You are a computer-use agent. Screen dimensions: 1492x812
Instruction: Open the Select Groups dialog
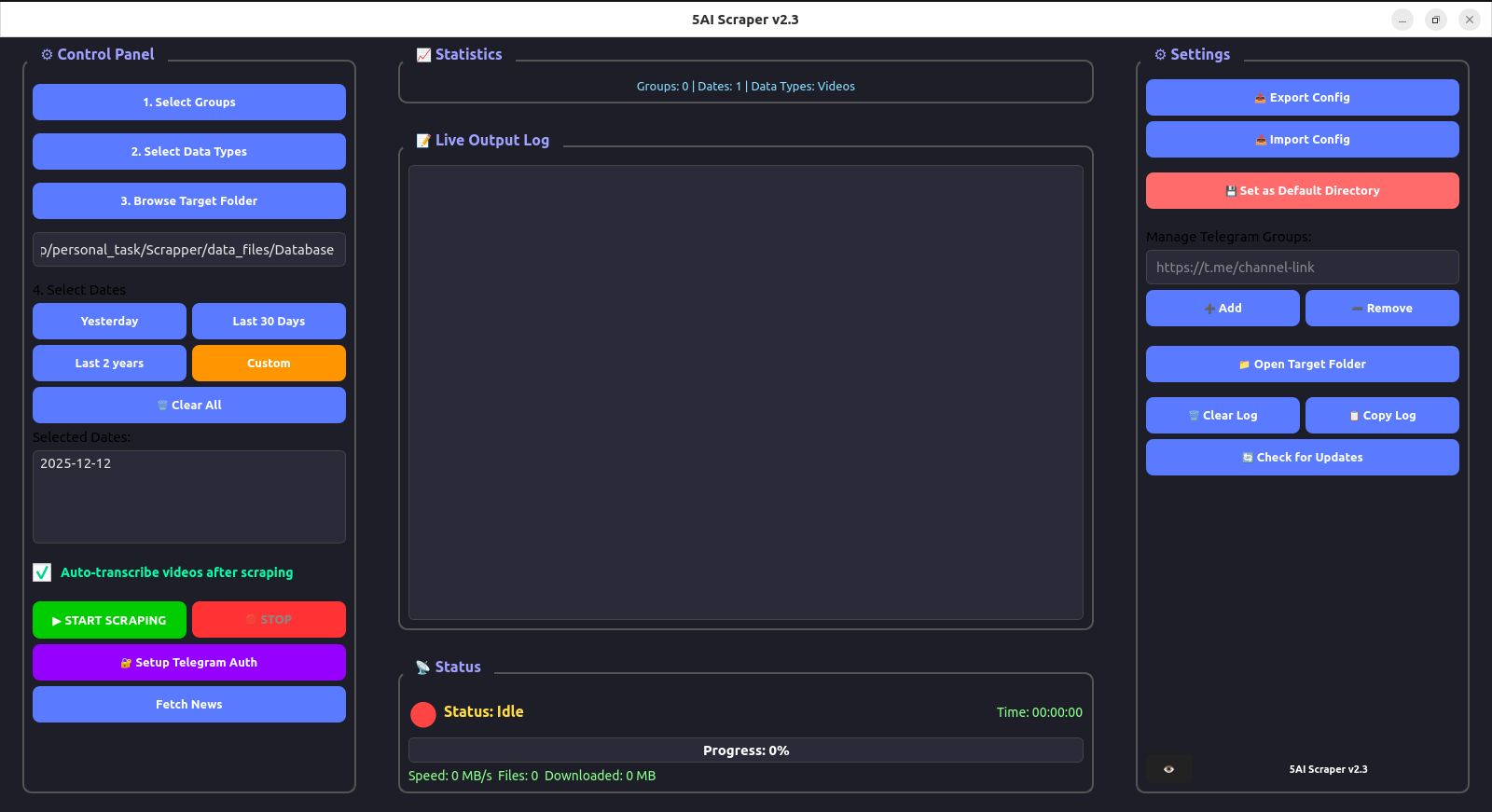click(188, 102)
